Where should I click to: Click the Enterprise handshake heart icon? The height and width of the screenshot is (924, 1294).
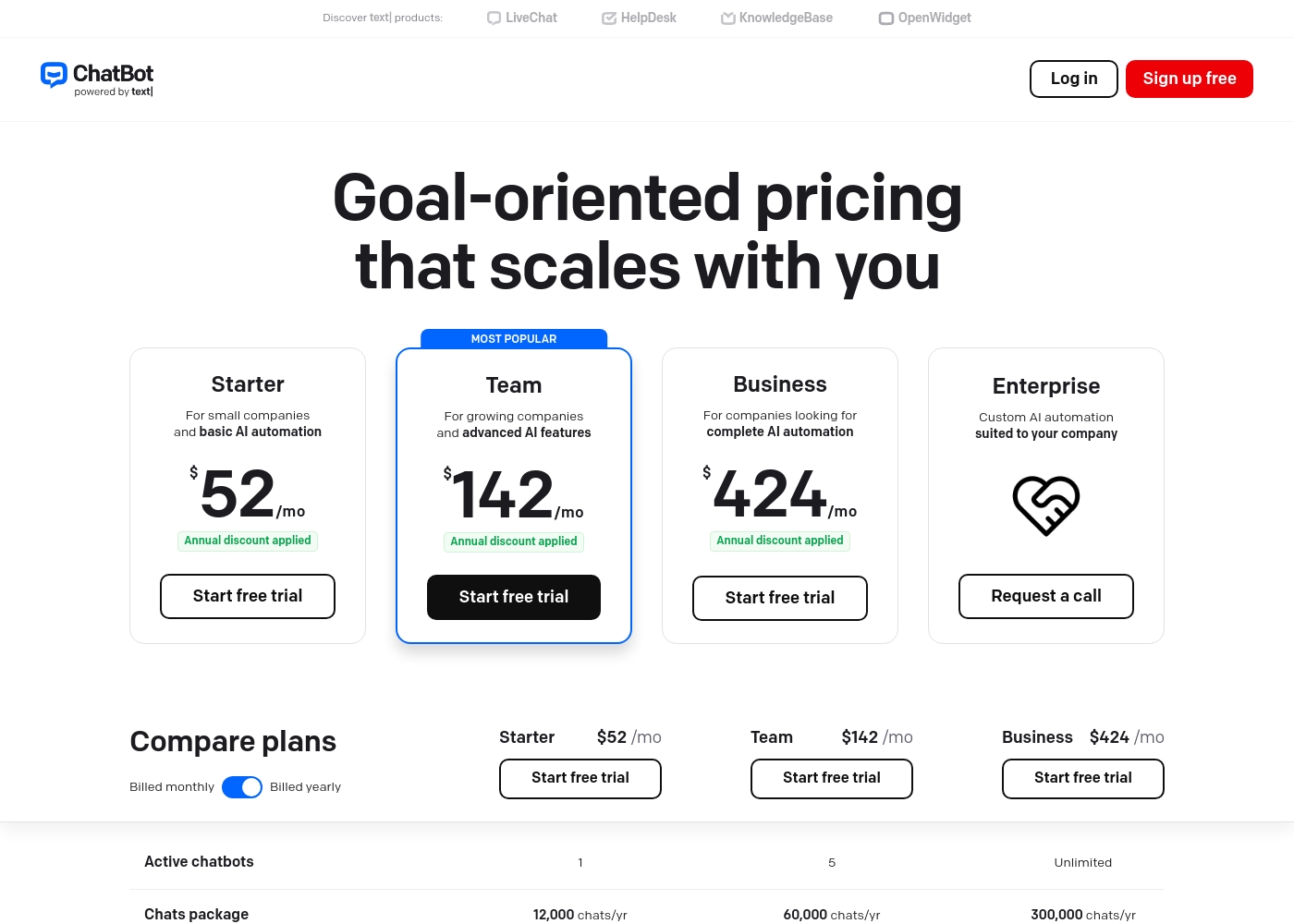(x=1046, y=505)
